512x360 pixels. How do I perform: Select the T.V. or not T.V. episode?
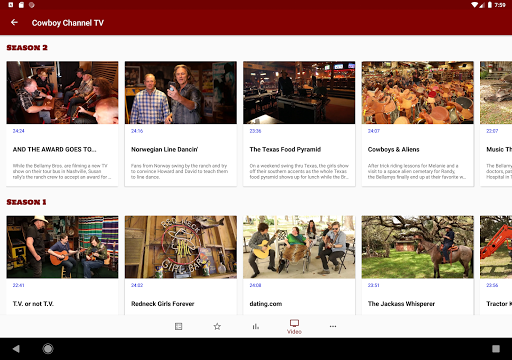(x=62, y=265)
